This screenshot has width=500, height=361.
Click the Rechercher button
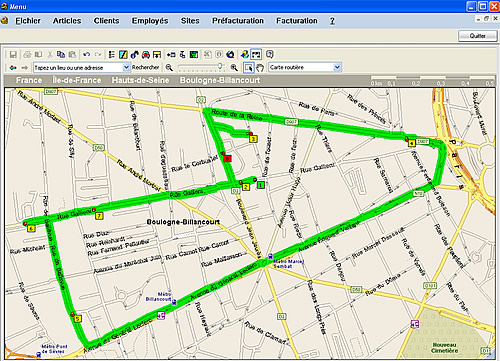(145, 67)
